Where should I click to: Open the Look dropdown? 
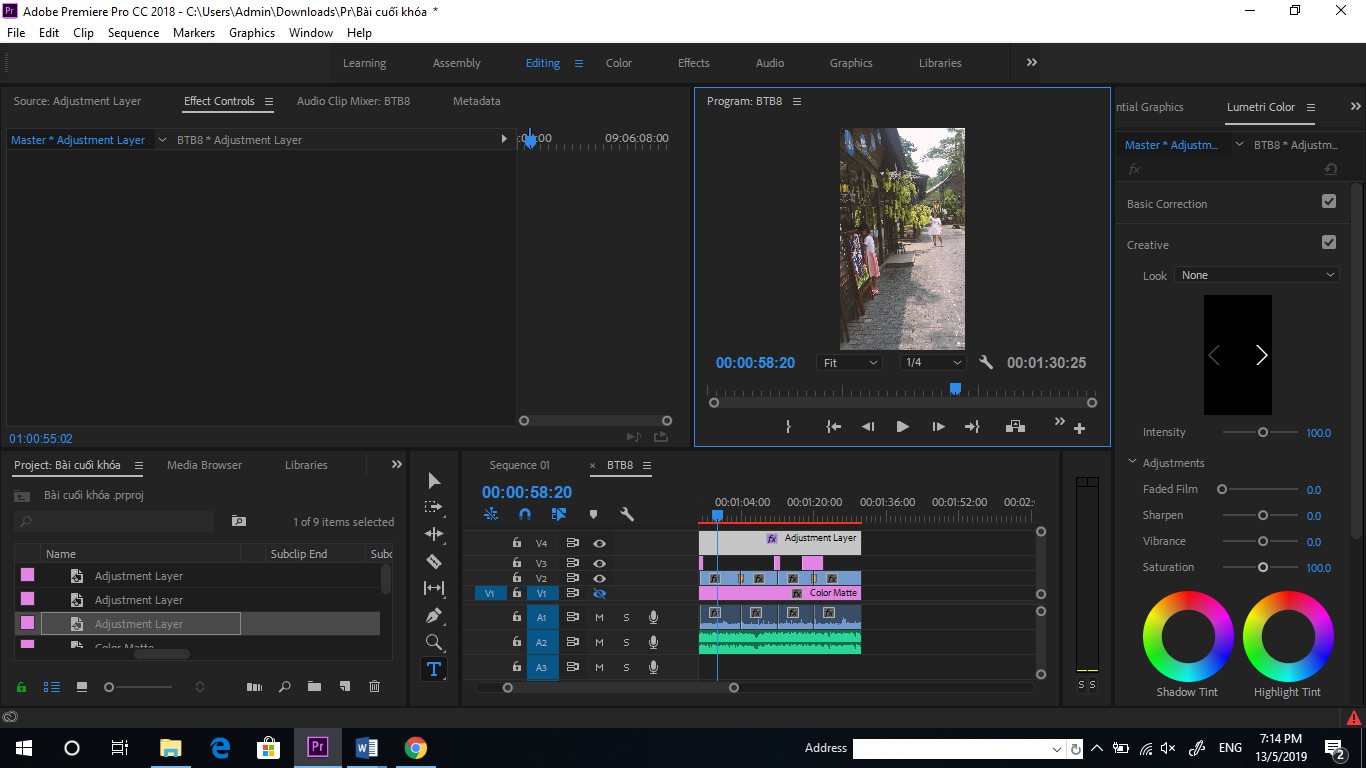(x=1257, y=275)
